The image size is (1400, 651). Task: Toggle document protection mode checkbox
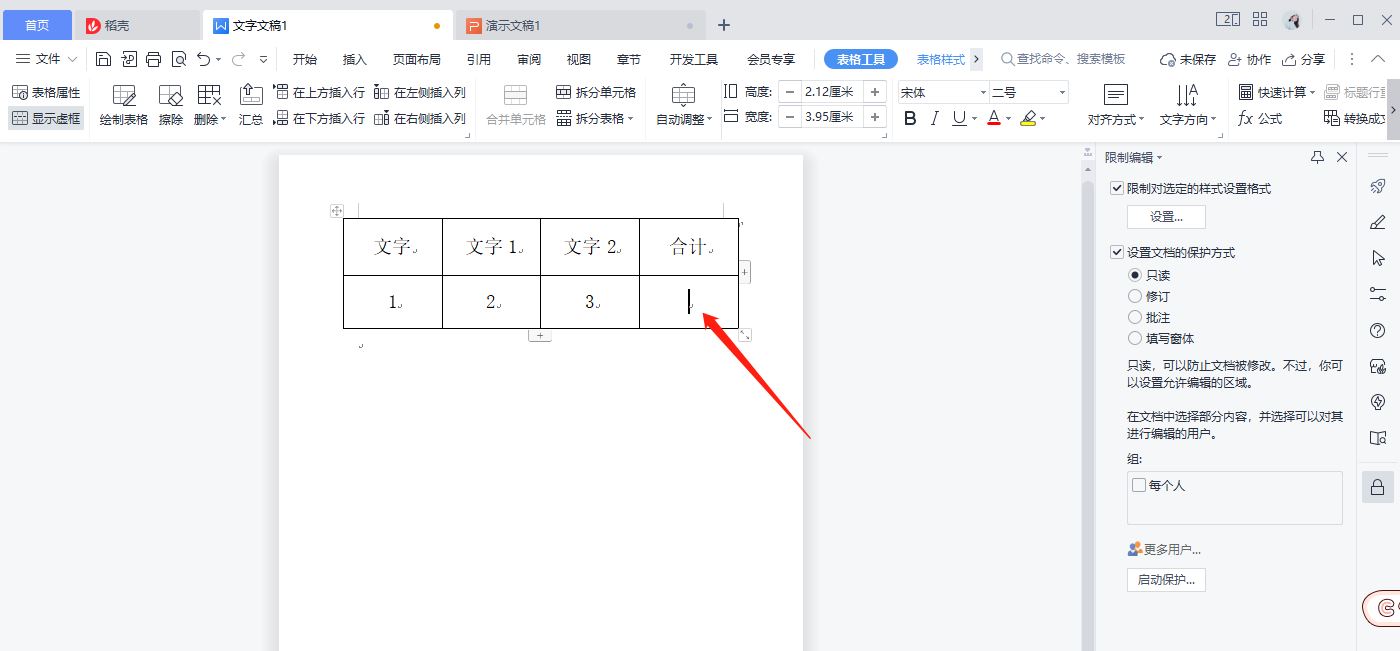pos(1117,253)
